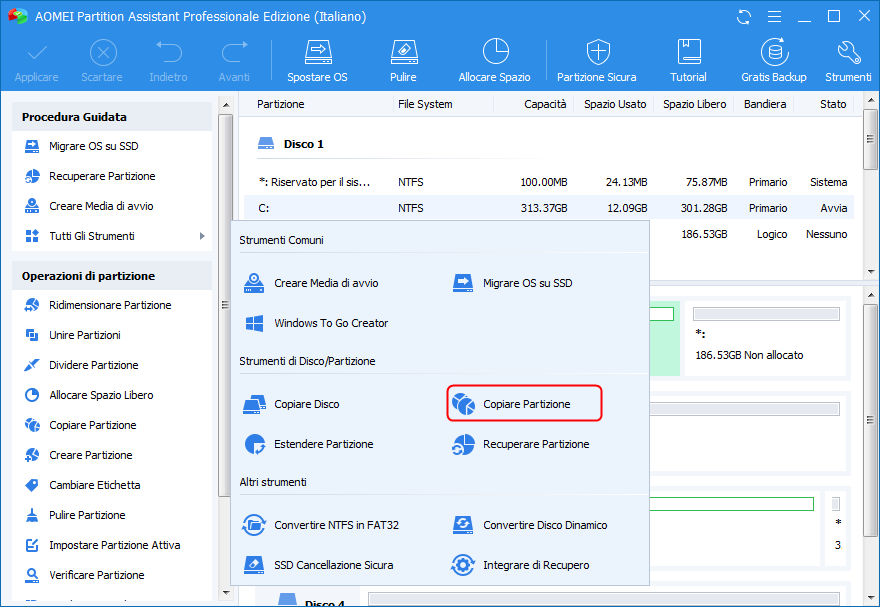Screen dimensions: 880x607
Task: Select SSD Cancellazione Sicura entry
Action: [x=333, y=565]
